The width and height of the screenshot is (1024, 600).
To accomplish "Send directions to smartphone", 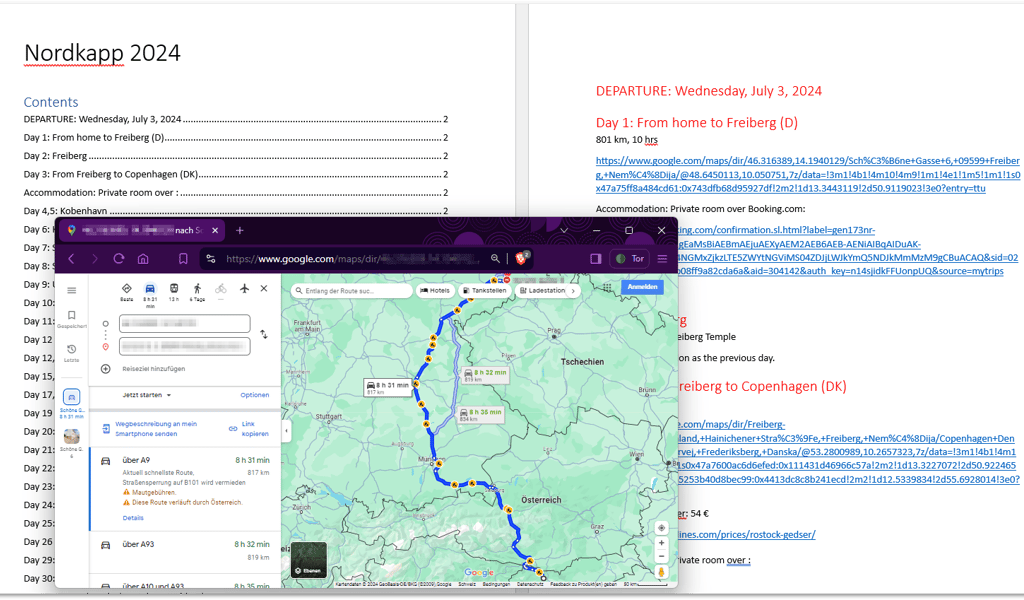I will [x=150, y=429].
